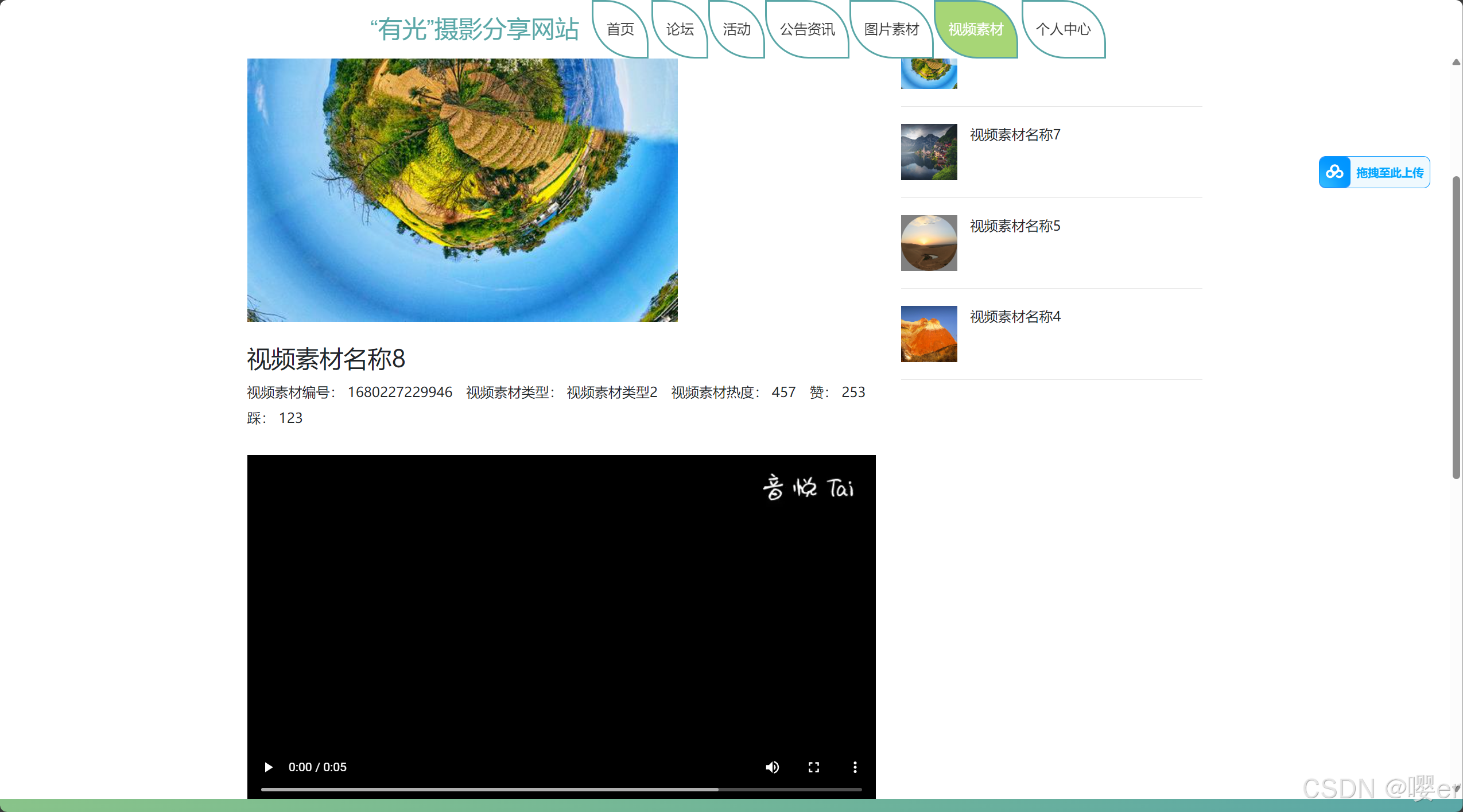The height and width of the screenshot is (812, 1463).
Task: Click the sunset globe thumbnail
Action: [x=929, y=243]
